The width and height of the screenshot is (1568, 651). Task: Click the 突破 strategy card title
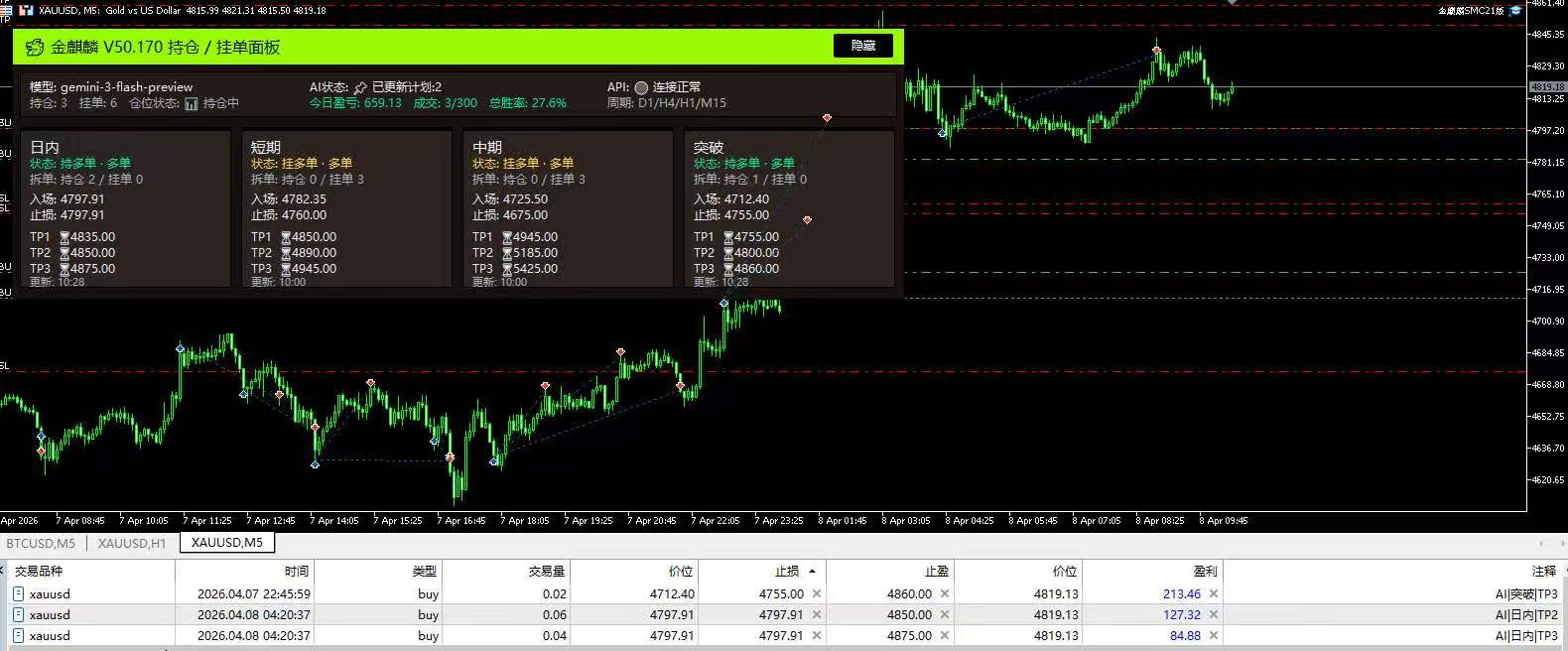tap(709, 147)
